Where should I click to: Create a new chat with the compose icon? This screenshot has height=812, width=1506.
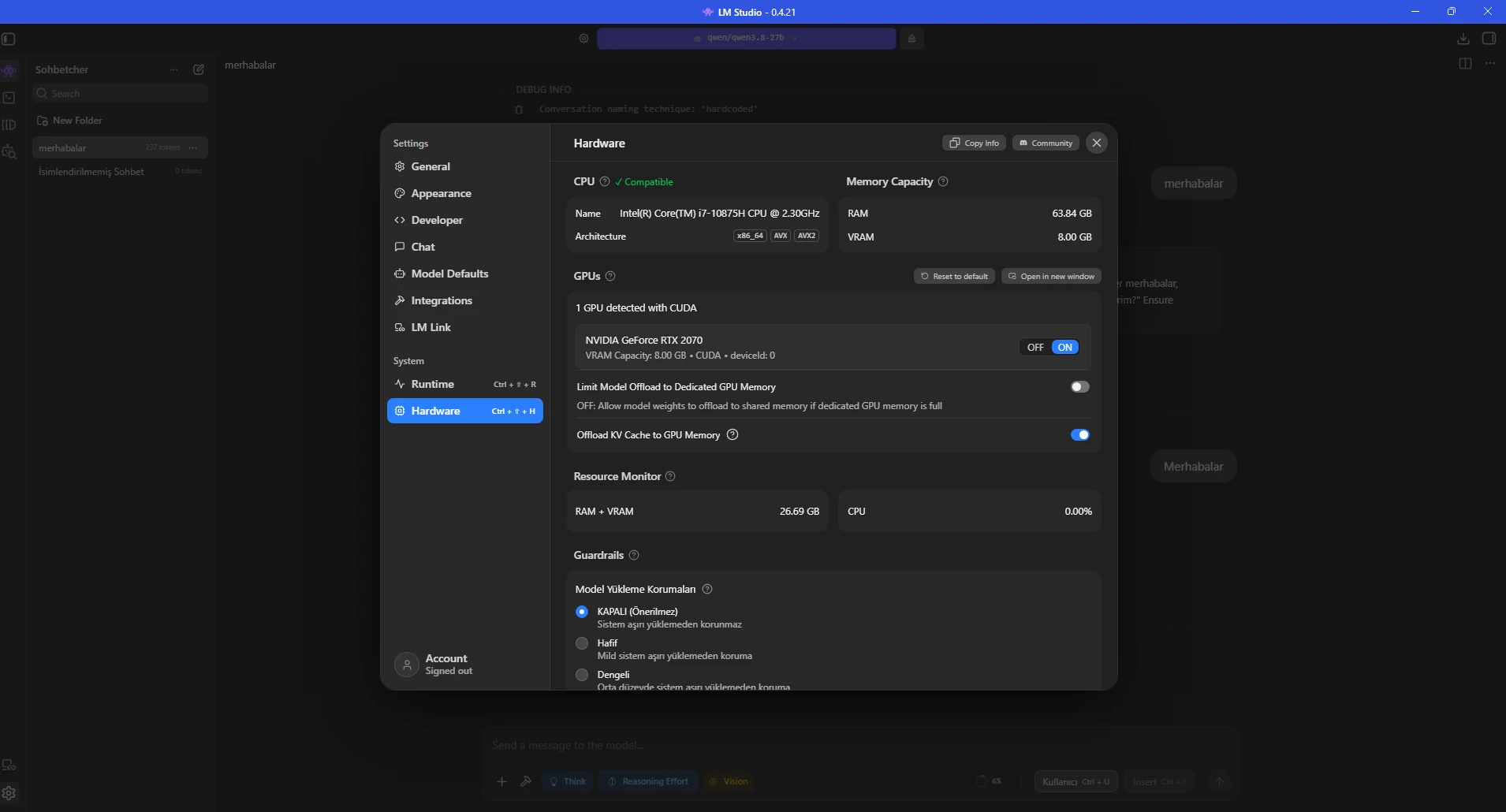pos(199,69)
